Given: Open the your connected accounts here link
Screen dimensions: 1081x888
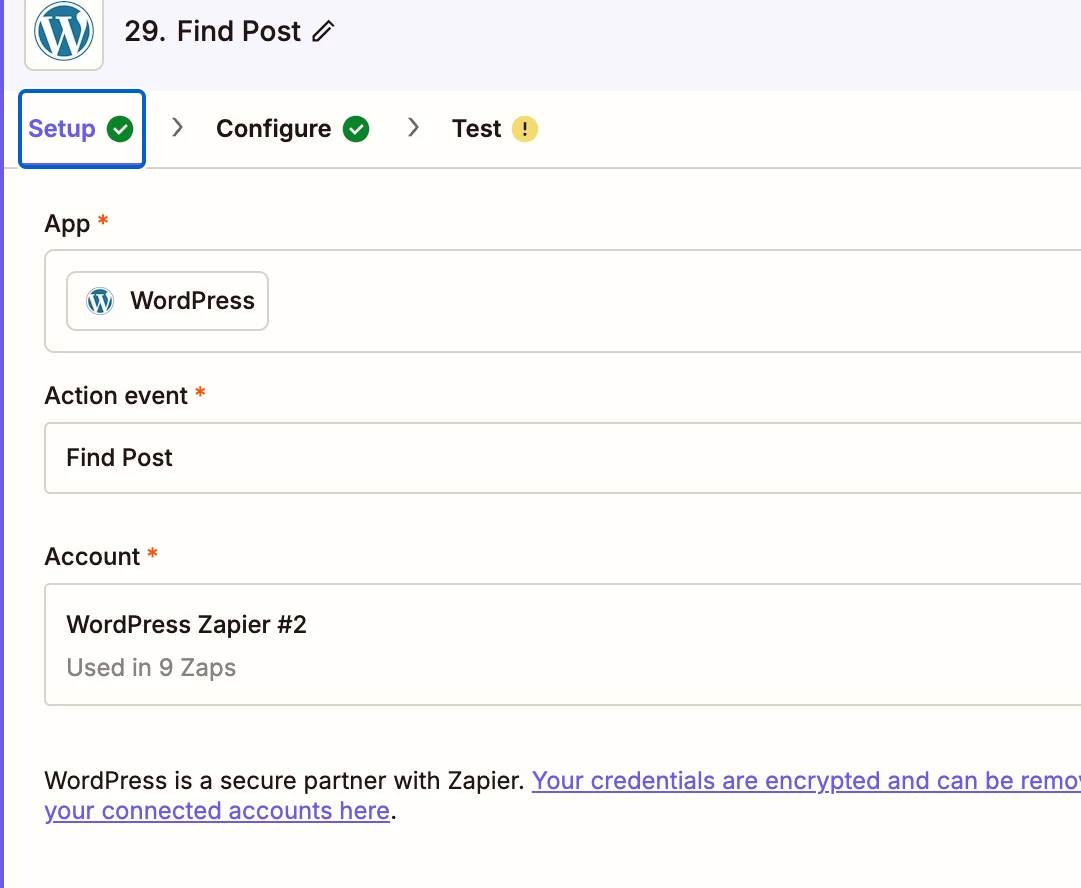Looking at the screenshot, I should [217, 811].
